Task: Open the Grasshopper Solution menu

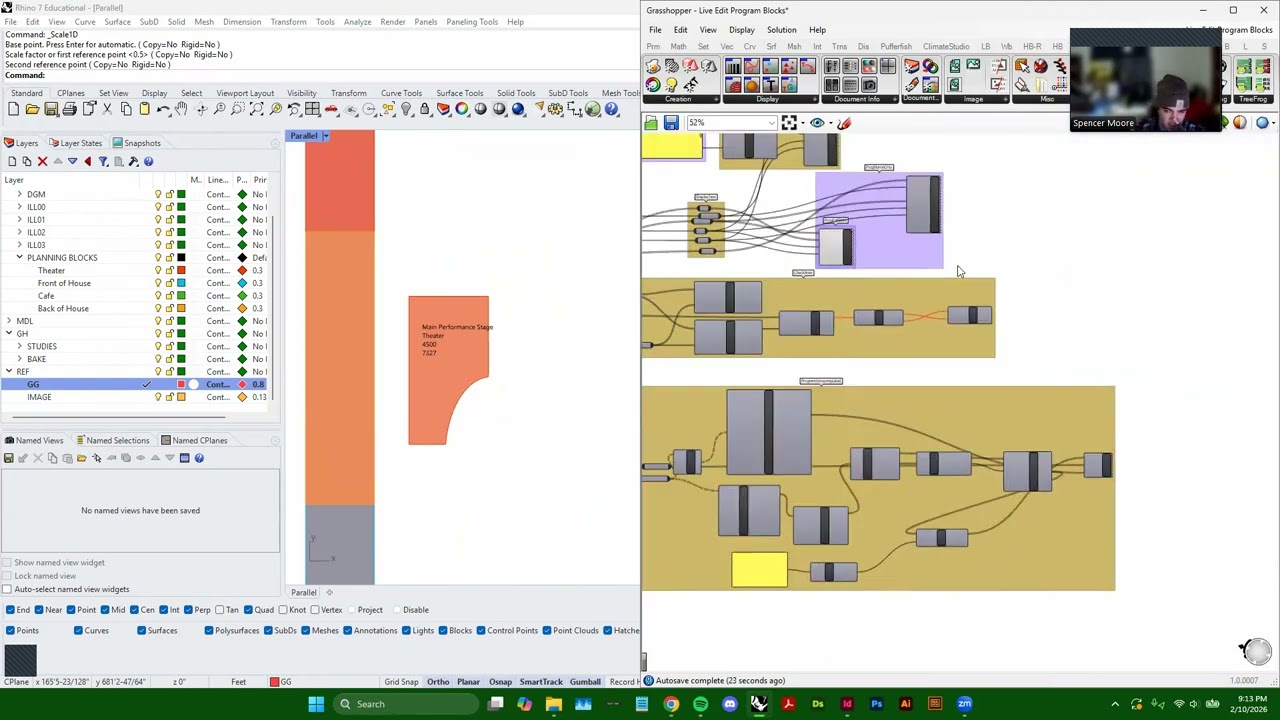Action: (x=781, y=30)
